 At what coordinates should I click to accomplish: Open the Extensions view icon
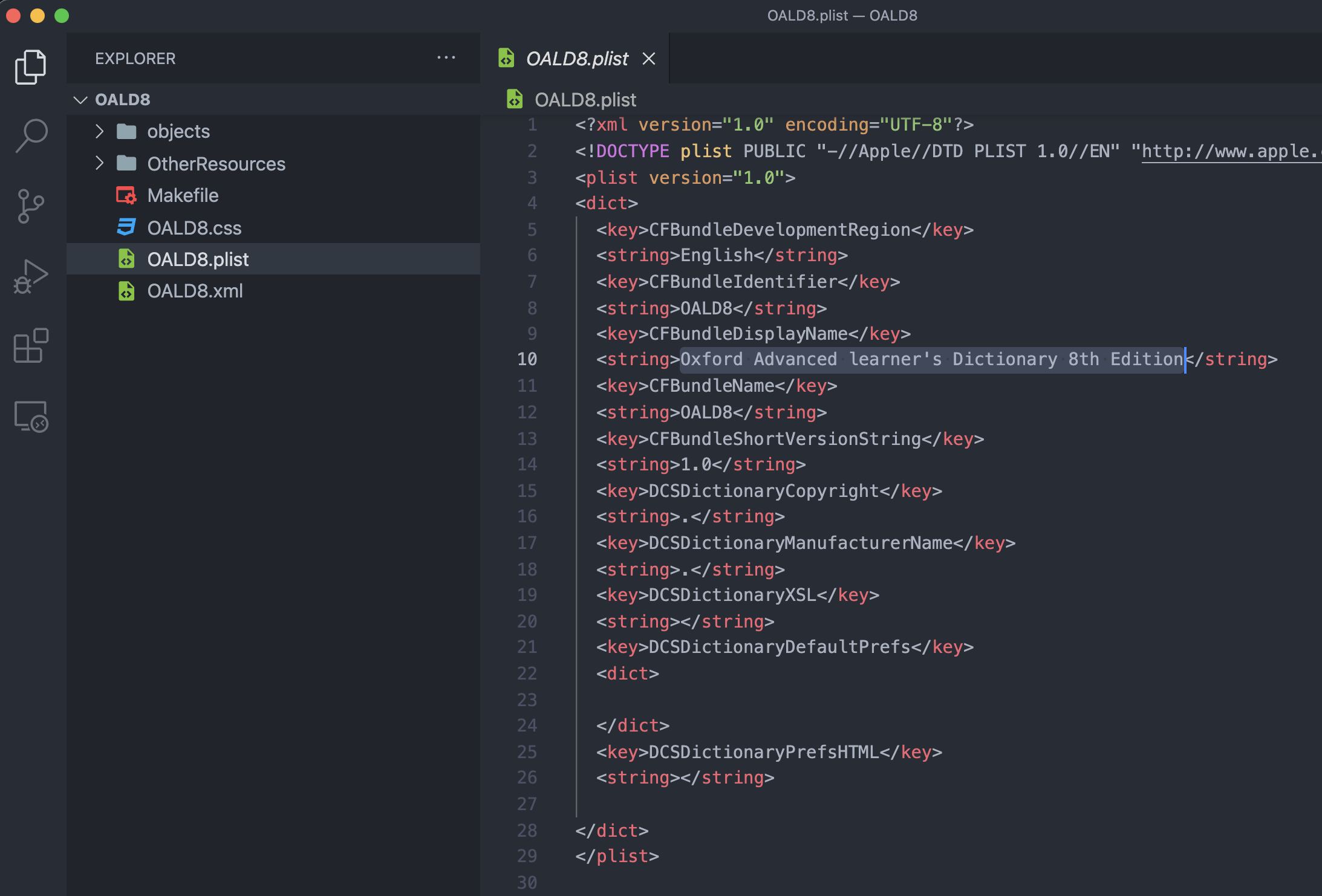[30, 346]
